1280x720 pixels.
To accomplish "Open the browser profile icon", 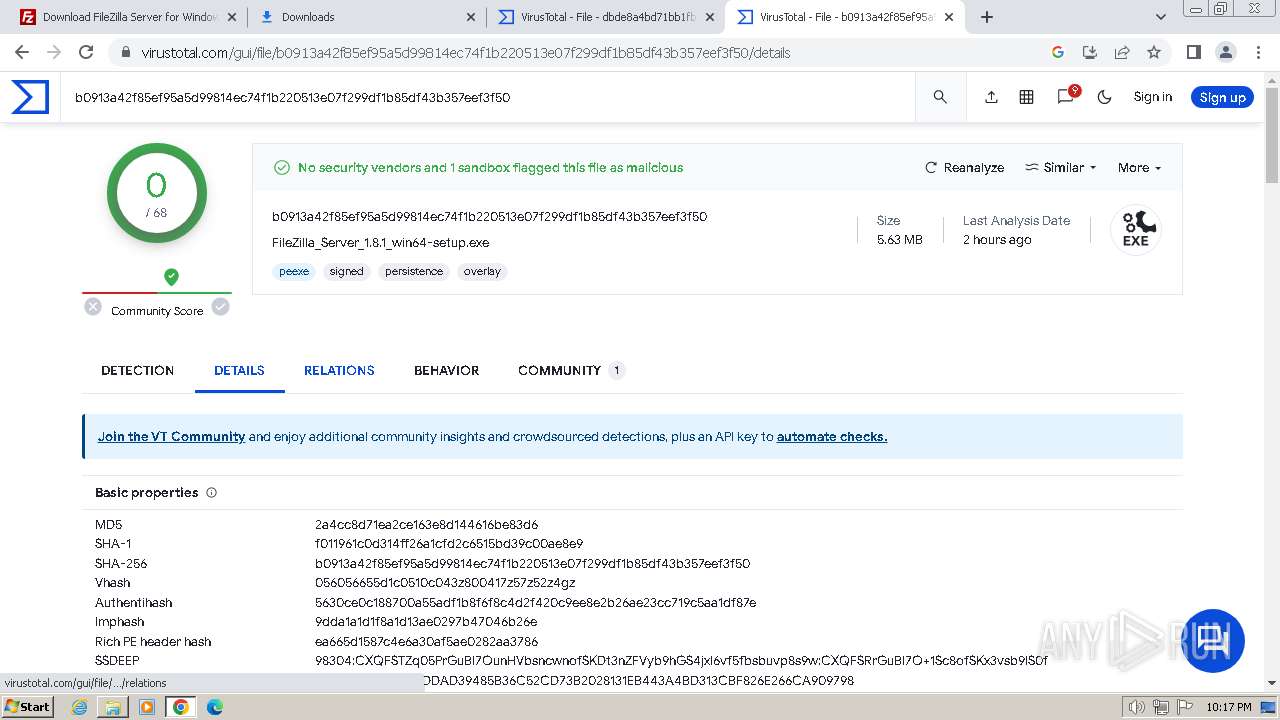I will point(1225,52).
